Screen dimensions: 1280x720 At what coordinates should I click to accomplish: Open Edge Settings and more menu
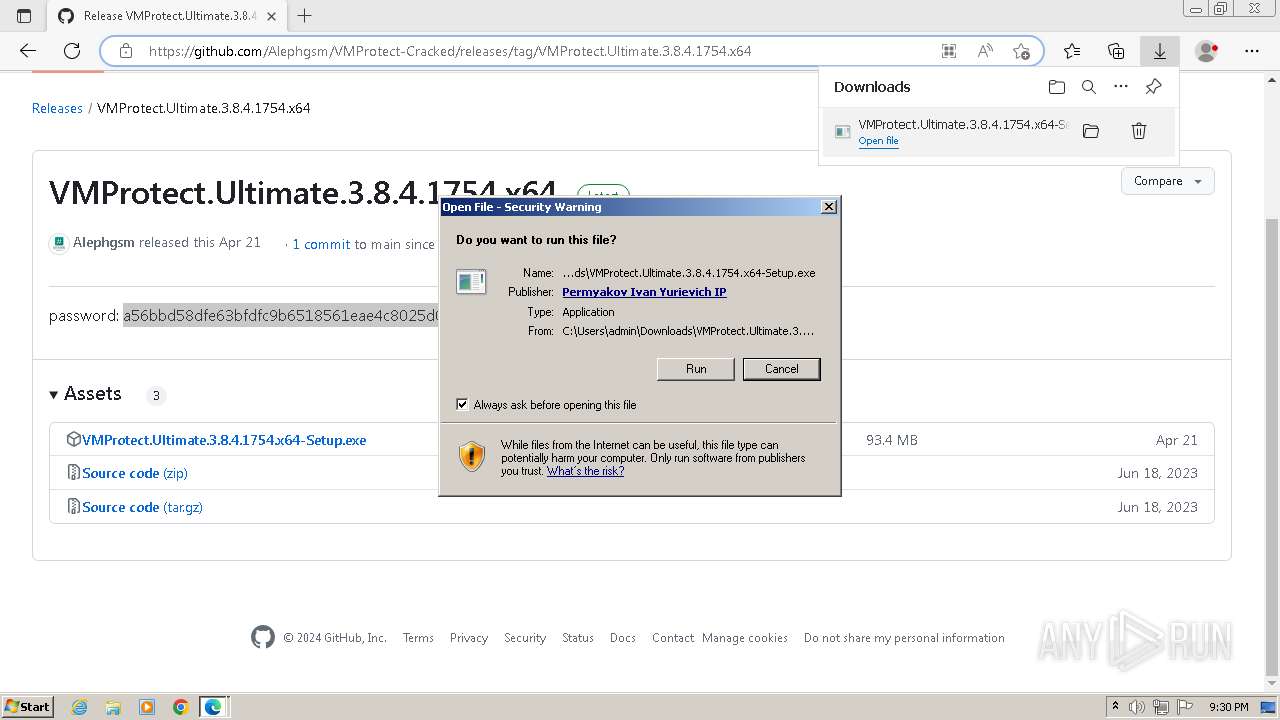[x=1252, y=51]
